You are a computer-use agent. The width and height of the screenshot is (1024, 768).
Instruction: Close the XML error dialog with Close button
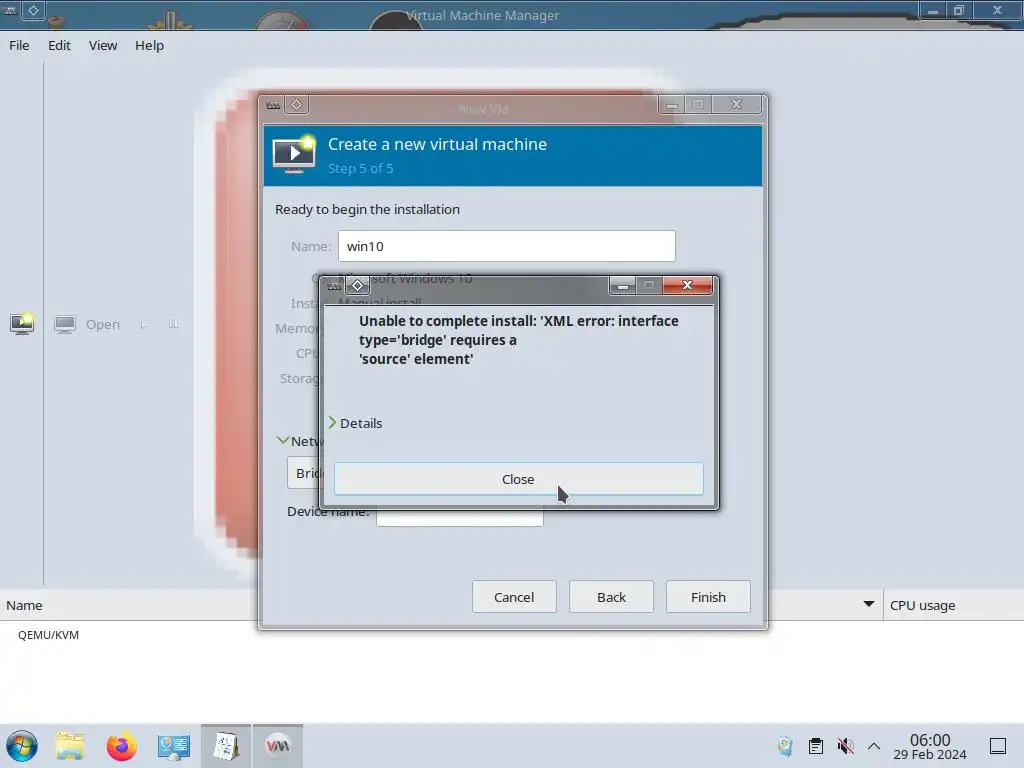519,479
